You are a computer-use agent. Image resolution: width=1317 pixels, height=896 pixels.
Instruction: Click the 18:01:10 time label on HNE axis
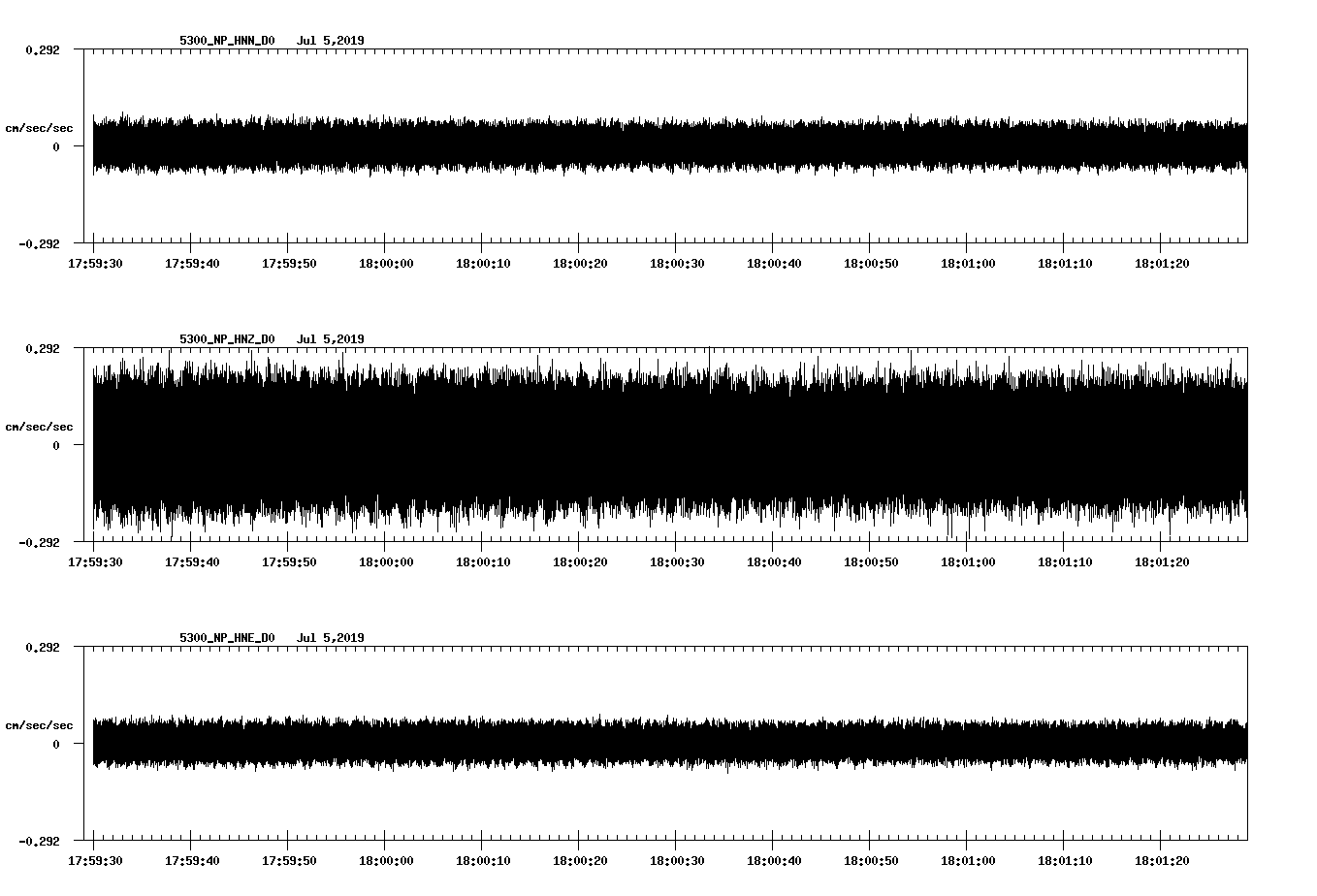coord(1065,861)
